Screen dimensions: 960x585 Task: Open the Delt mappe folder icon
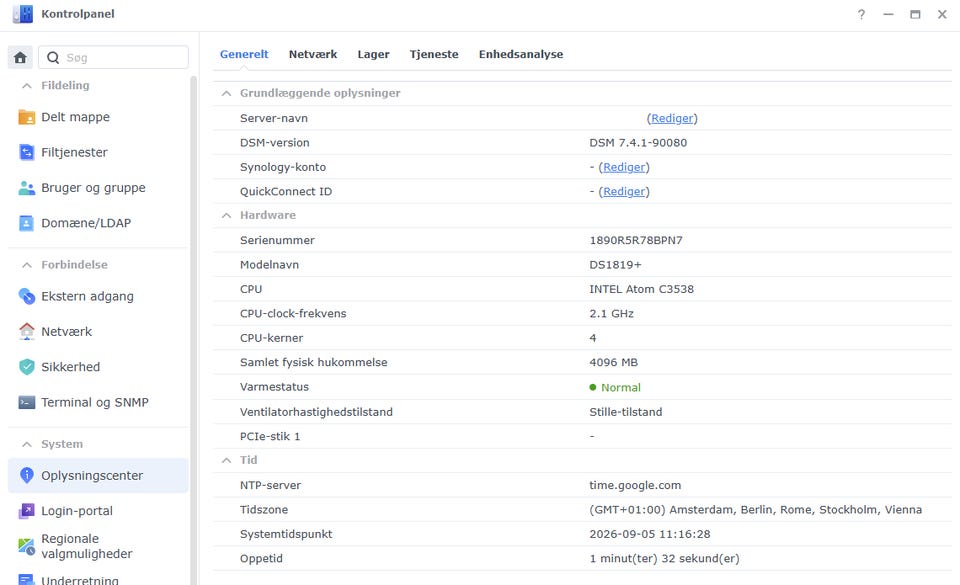click(x=26, y=117)
